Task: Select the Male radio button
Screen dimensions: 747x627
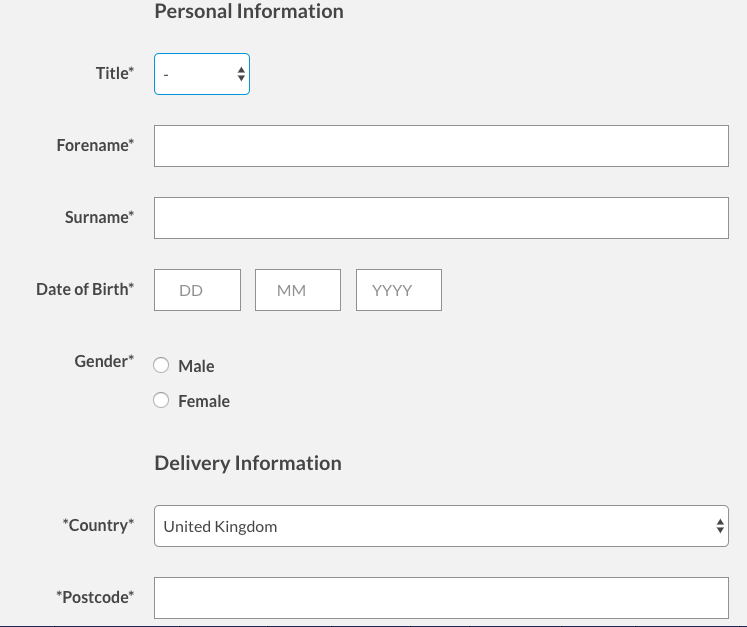Action: pos(161,366)
